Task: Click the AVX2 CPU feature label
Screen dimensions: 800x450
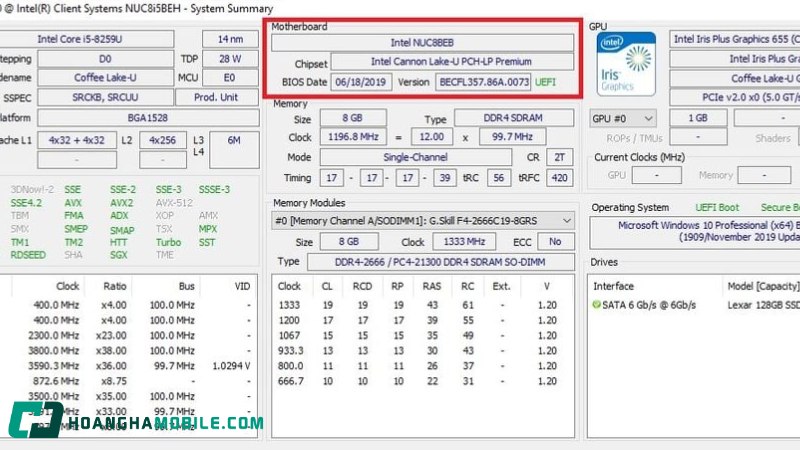Action: tap(120, 202)
